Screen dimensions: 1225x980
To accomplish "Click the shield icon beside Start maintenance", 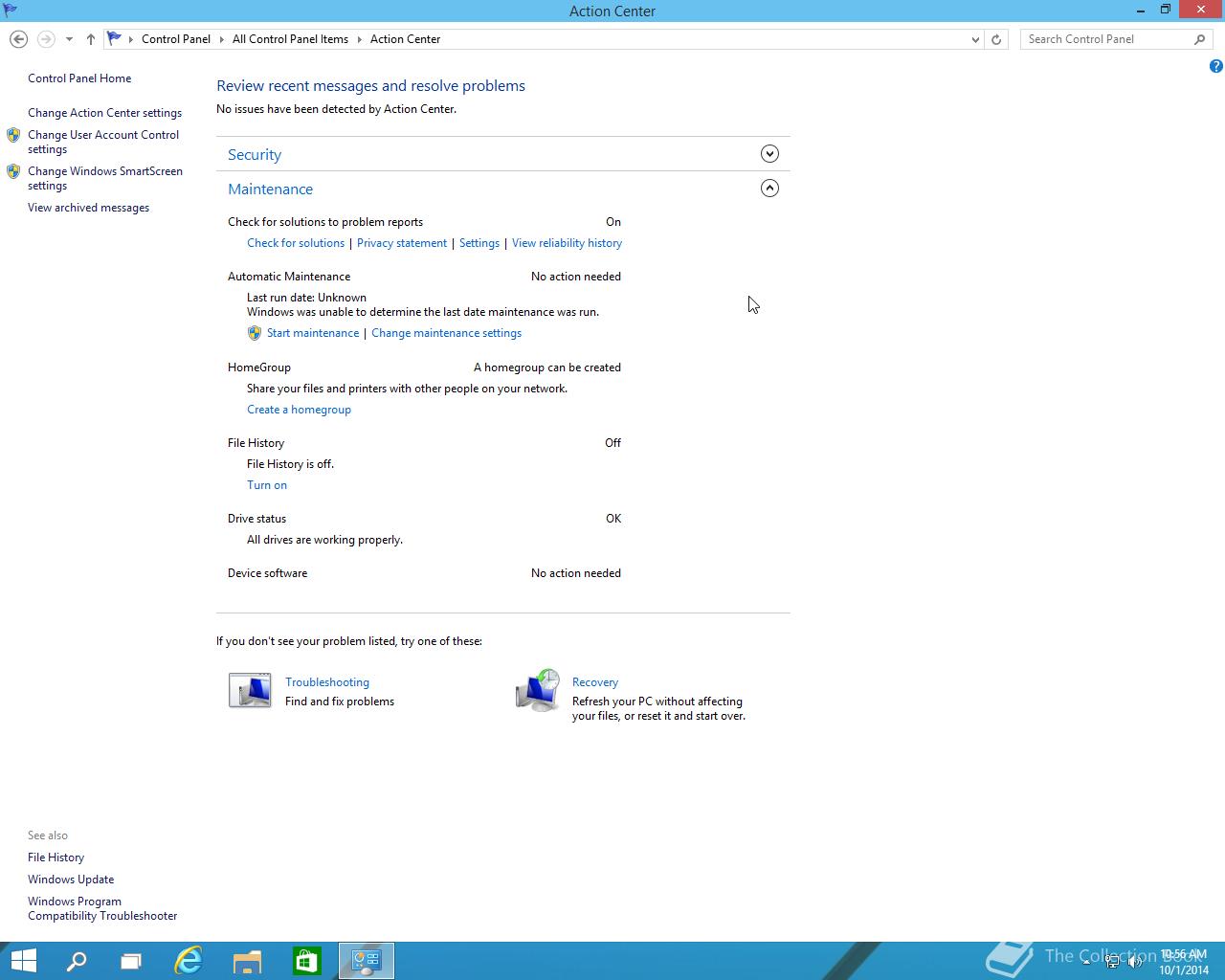I will point(254,333).
